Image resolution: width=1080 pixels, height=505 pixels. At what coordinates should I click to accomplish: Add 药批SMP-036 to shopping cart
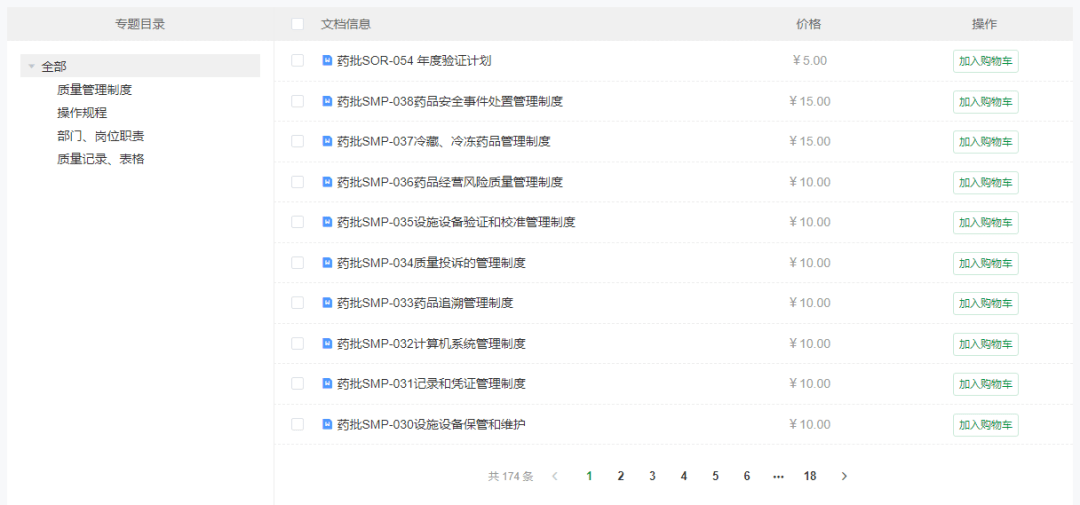[986, 183]
